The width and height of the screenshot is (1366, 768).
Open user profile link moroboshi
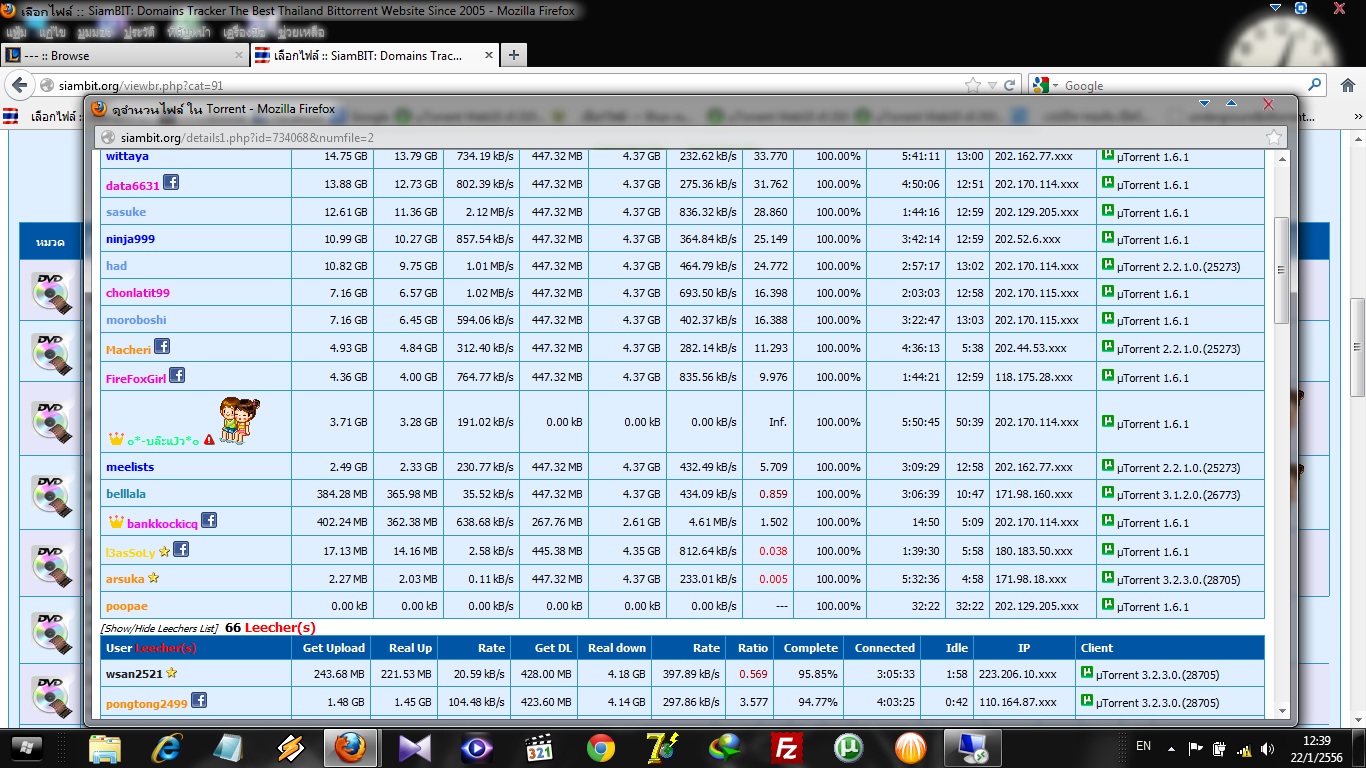pos(136,320)
